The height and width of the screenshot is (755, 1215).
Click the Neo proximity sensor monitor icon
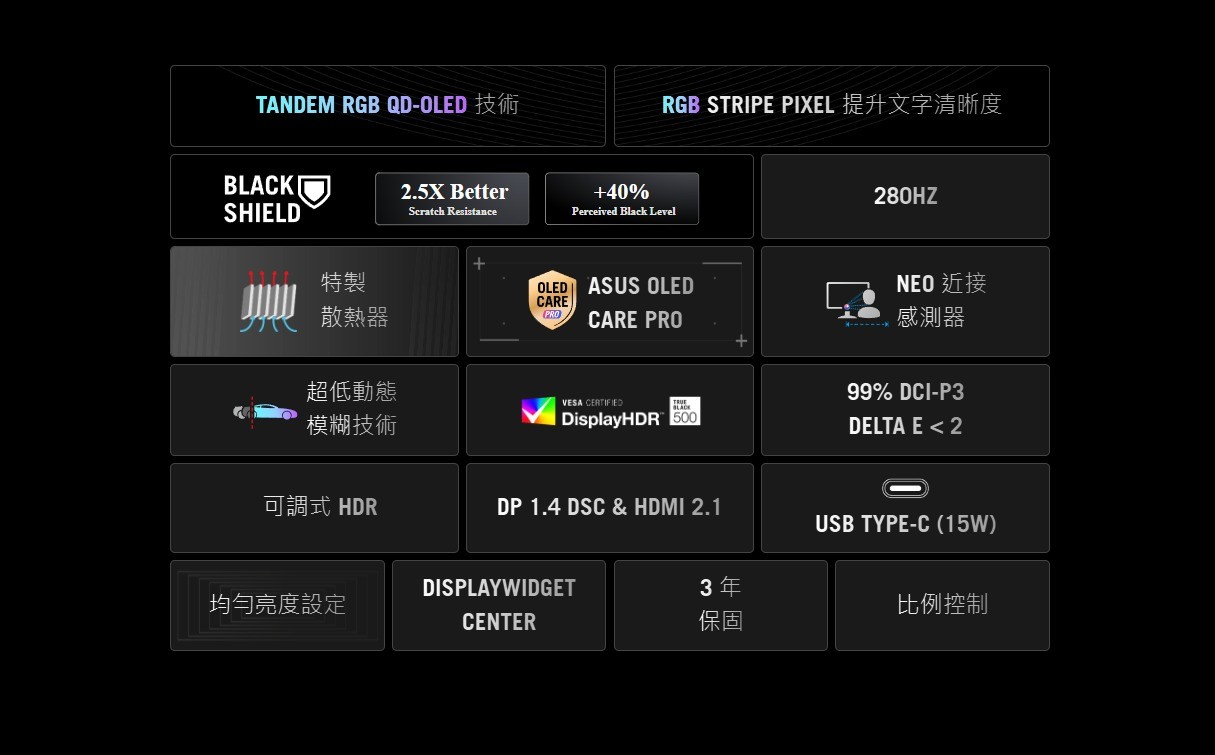pos(857,303)
